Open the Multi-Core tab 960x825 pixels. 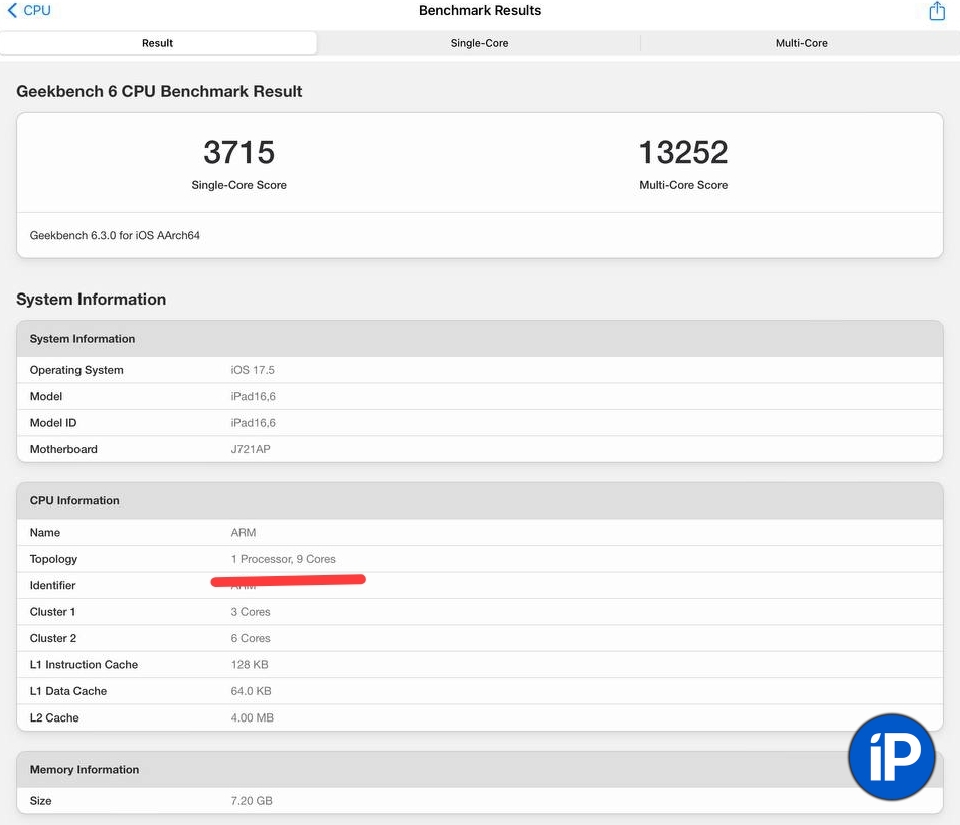click(801, 43)
